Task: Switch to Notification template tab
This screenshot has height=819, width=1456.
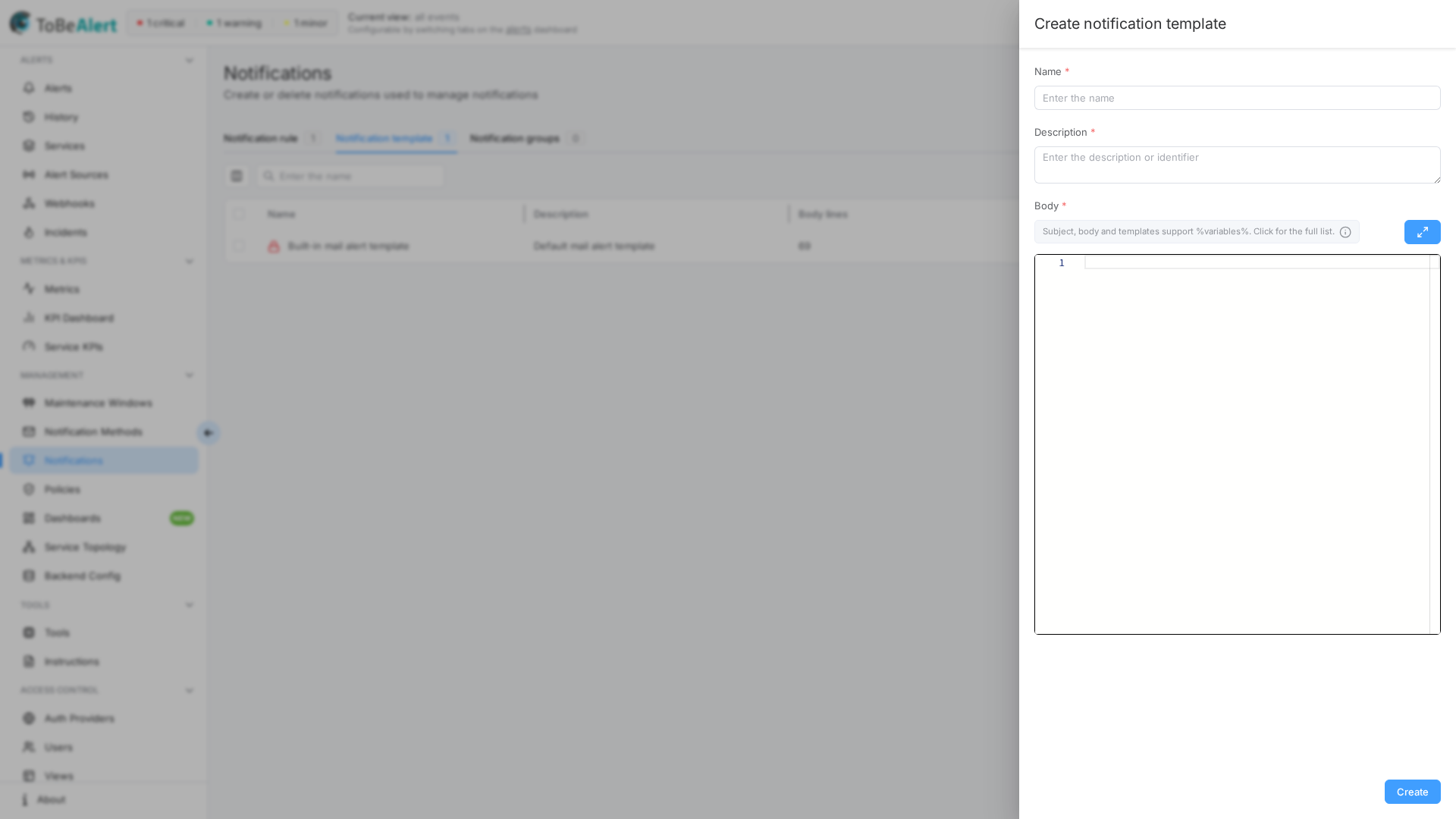Action: point(395,138)
